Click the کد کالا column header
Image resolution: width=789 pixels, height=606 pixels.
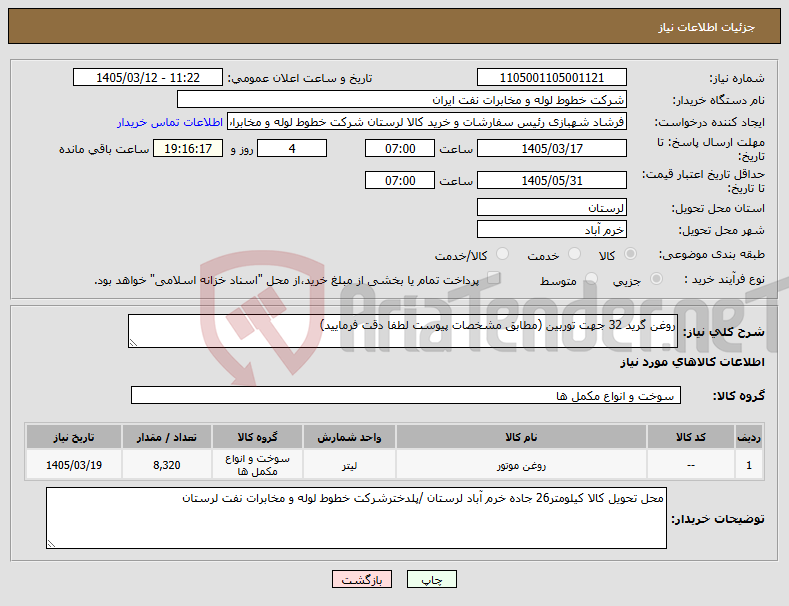[x=690, y=437]
